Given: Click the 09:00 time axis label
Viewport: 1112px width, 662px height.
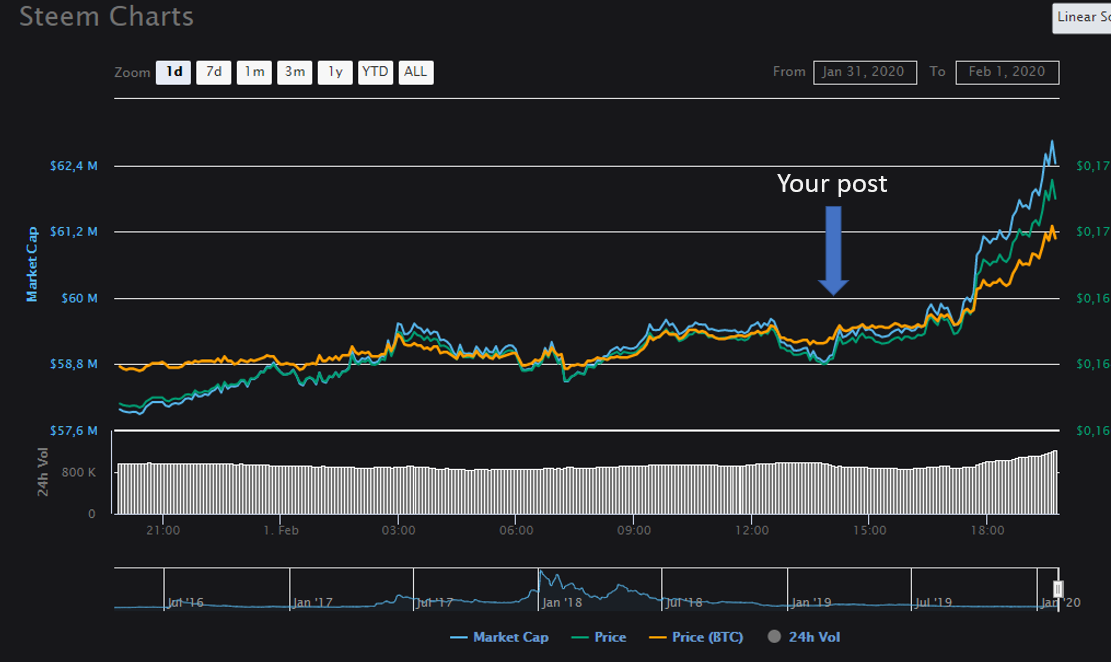Looking at the screenshot, I should [634, 530].
